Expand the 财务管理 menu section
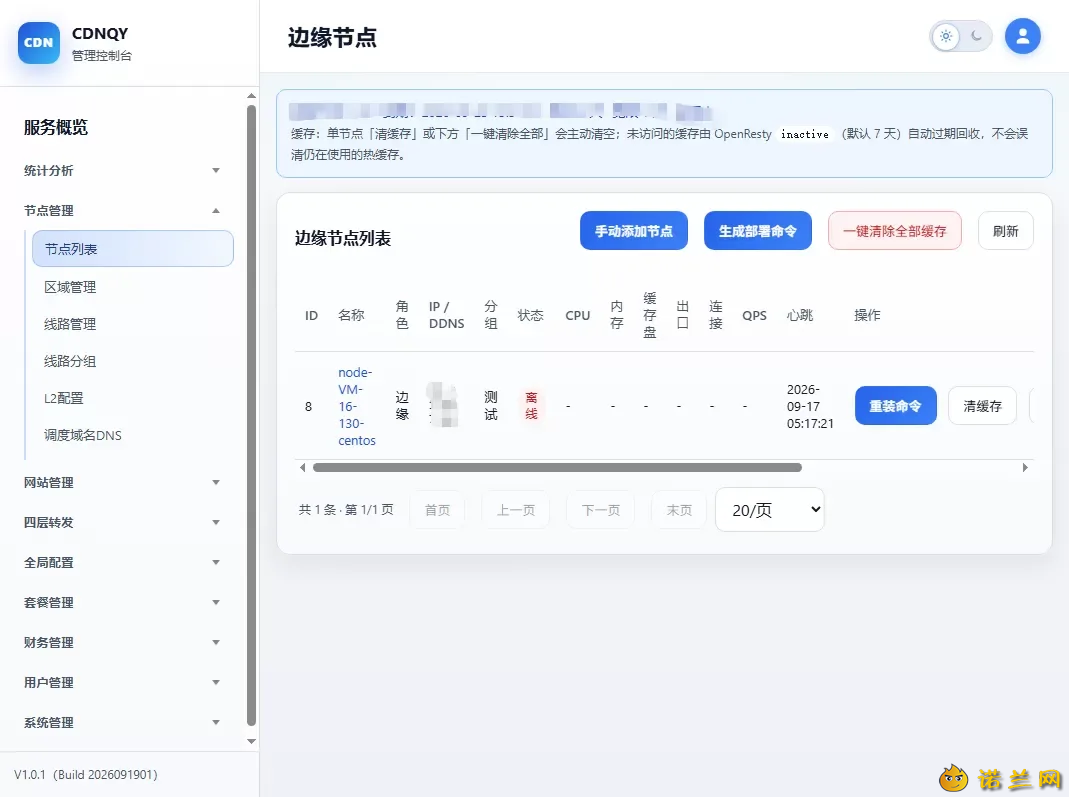Image resolution: width=1069 pixels, height=797 pixels. coord(121,643)
